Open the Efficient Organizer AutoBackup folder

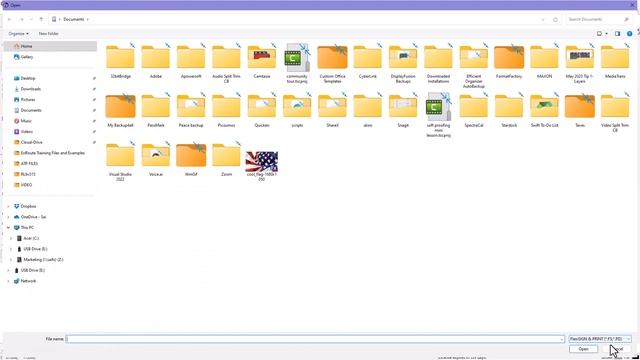point(473,65)
